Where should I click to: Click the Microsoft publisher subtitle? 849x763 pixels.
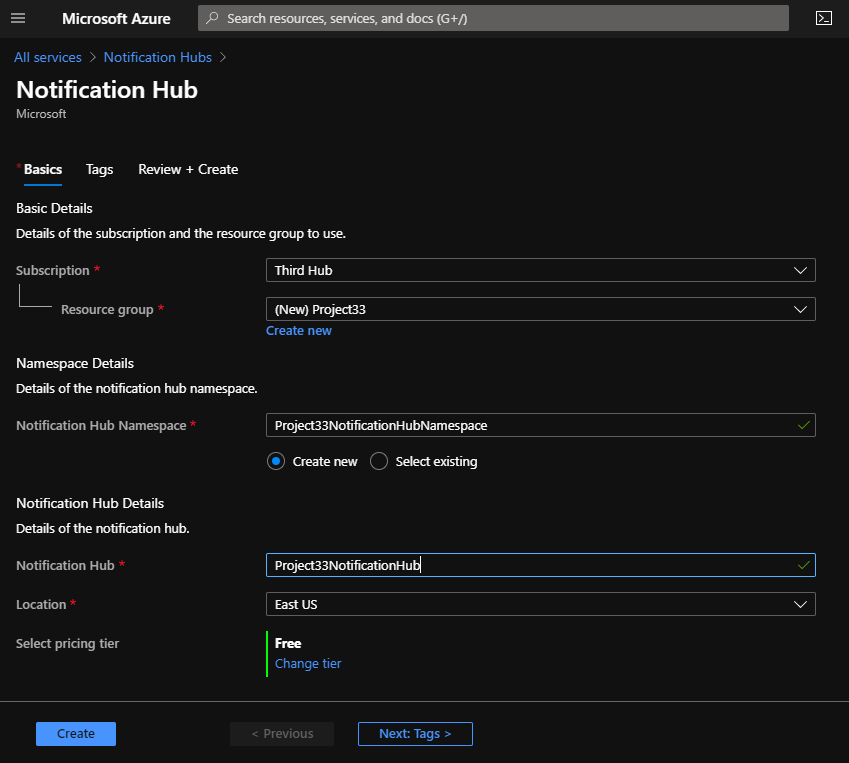click(x=41, y=114)
